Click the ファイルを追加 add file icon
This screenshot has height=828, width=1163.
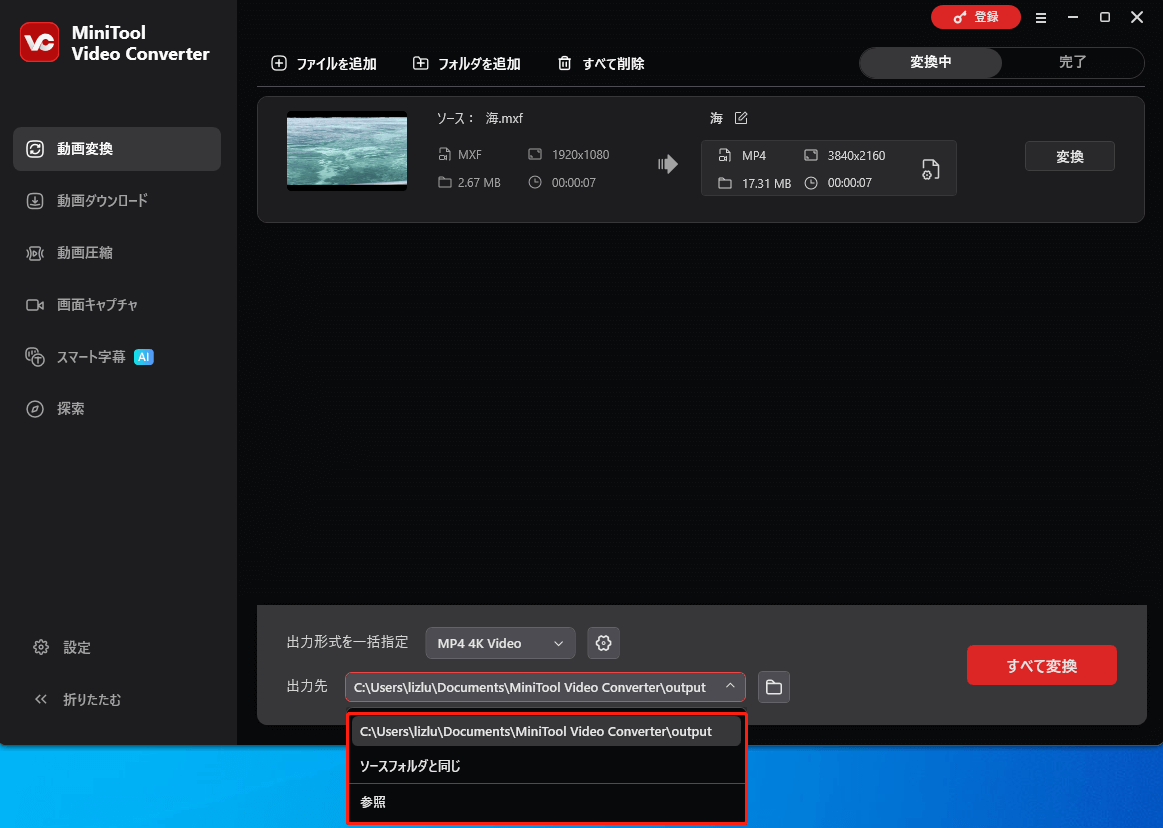pyautogui.click(x=278, y=62)
